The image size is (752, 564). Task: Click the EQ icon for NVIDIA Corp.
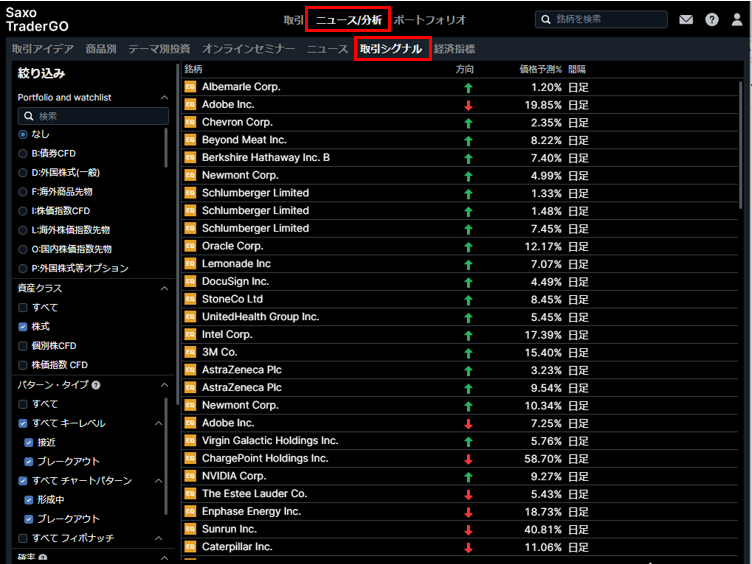(x=190, y=476)
